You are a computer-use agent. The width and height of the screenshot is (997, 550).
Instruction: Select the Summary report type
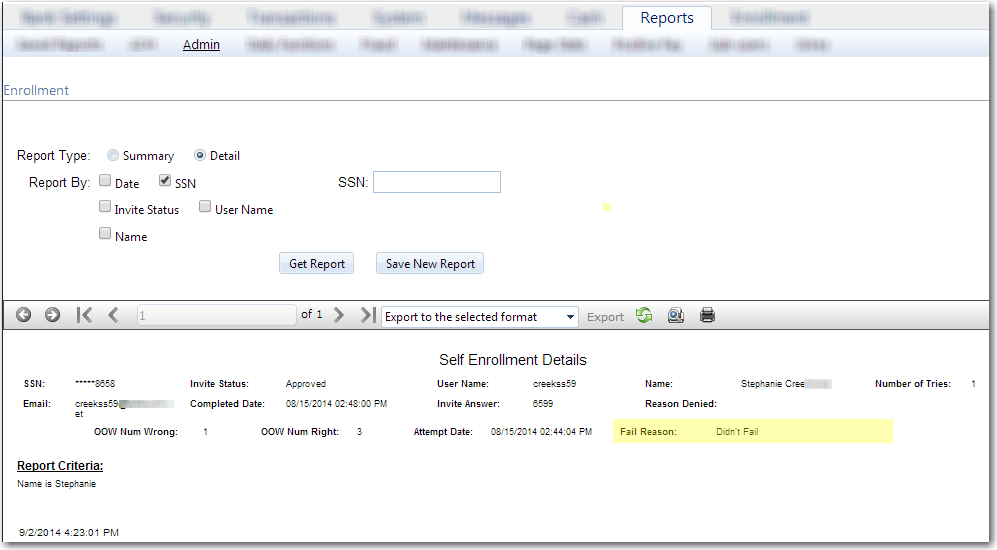113,156
